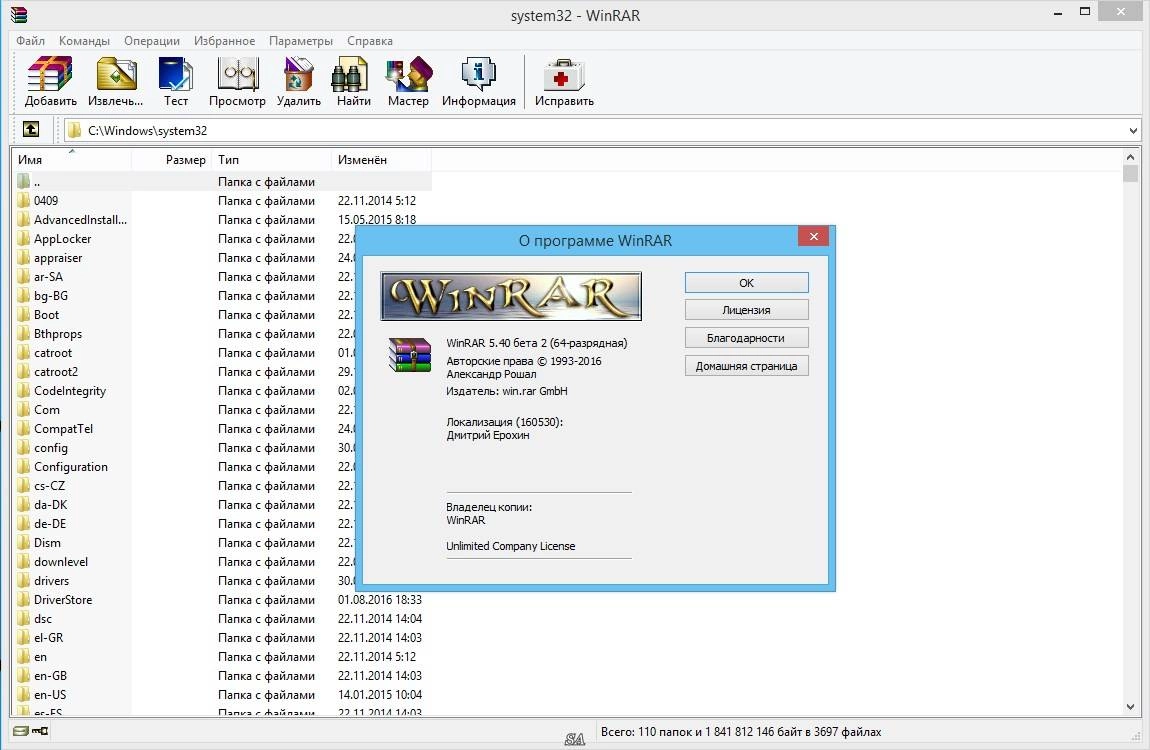This screenshot has height=750, width=1150.
Task: Open the Избранное menu
Action: point(224,41)
